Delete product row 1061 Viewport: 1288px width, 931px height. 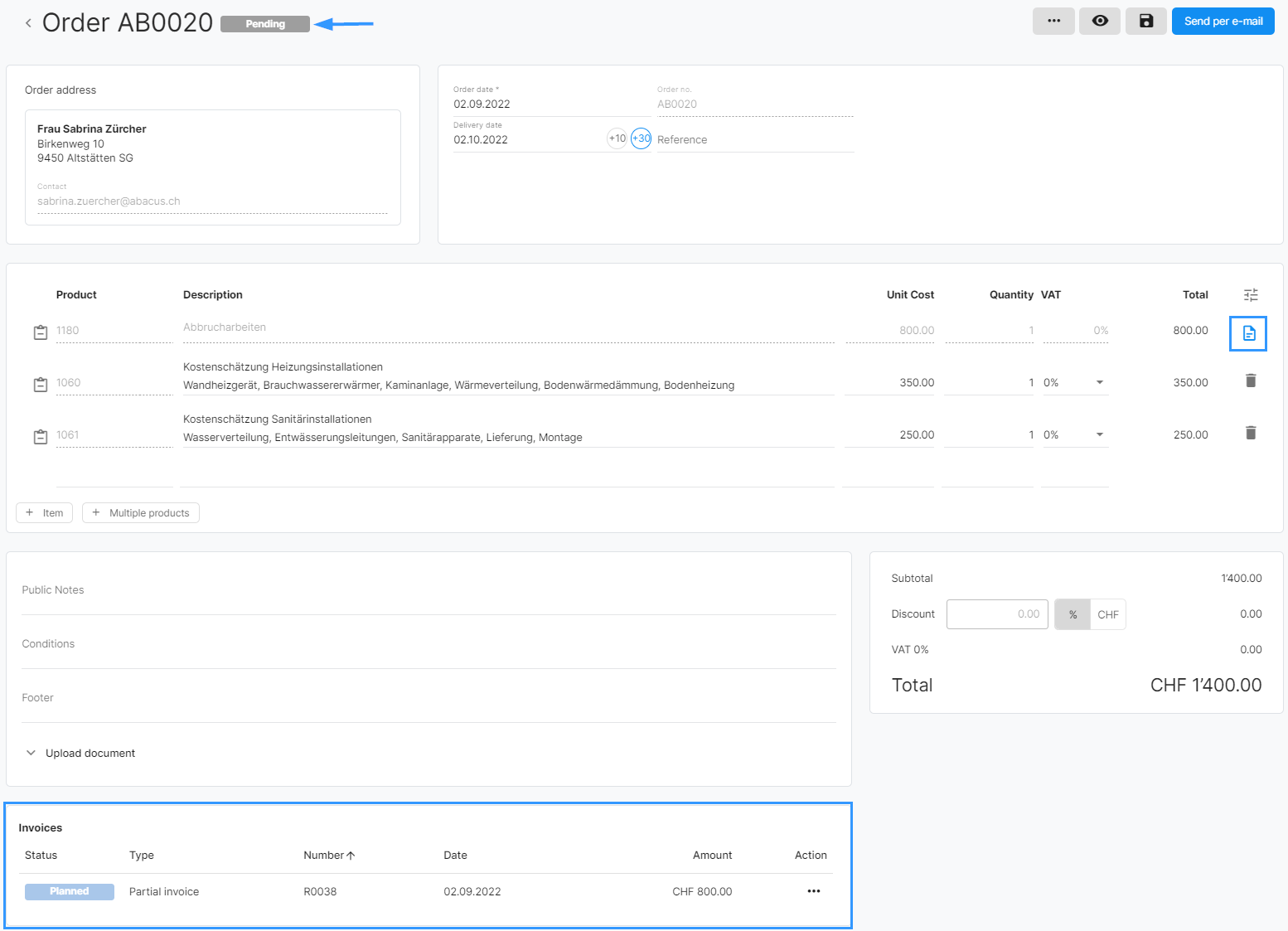(1251, 434)
